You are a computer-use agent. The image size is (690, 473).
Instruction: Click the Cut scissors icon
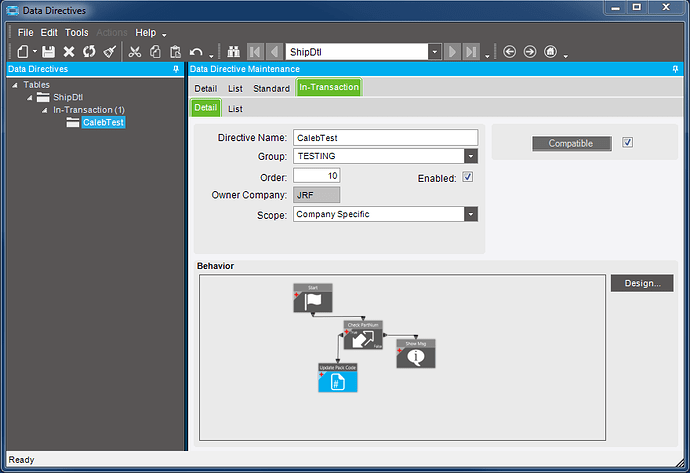tap(135, 52)
